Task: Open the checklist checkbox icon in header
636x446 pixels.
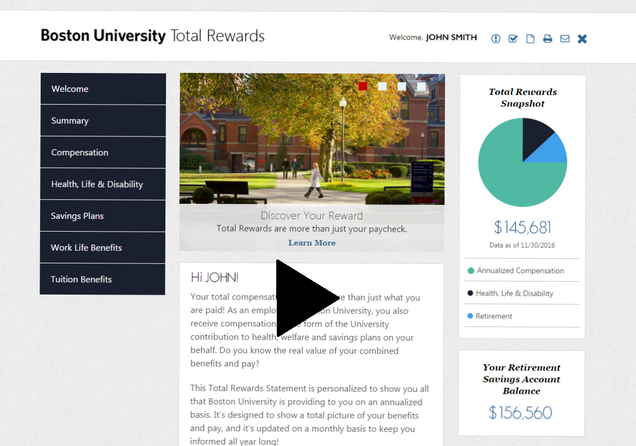Action: pyautogui.click(x=513, y=39)
